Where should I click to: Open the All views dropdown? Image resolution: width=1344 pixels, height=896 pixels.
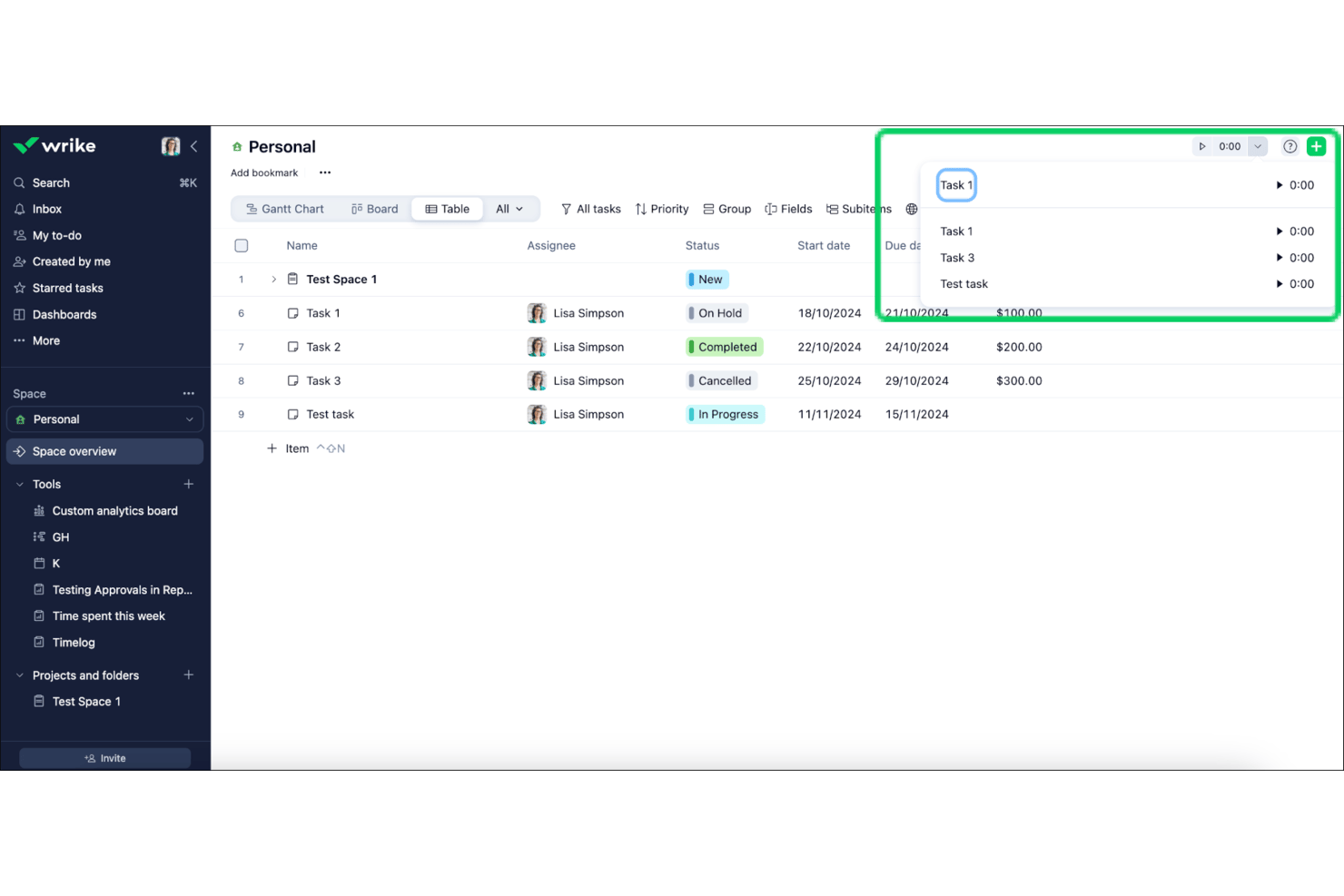[x=509, y=209]
